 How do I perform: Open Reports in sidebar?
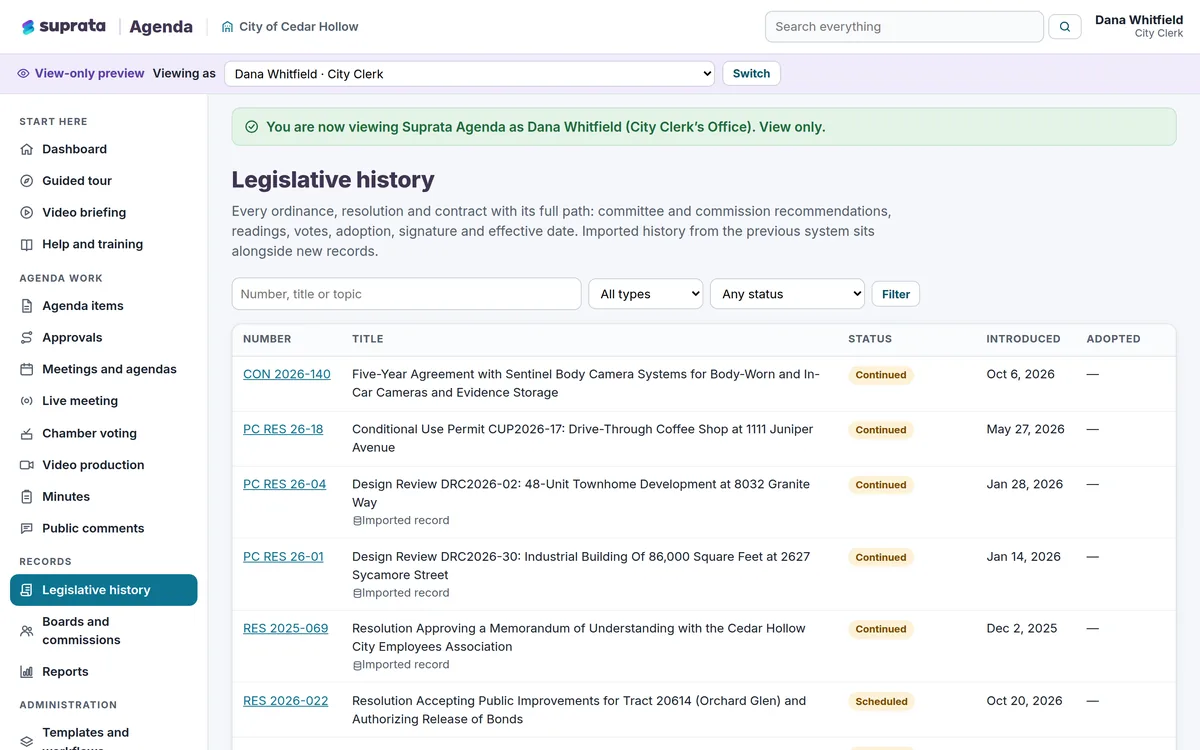(x=104, y=672)
